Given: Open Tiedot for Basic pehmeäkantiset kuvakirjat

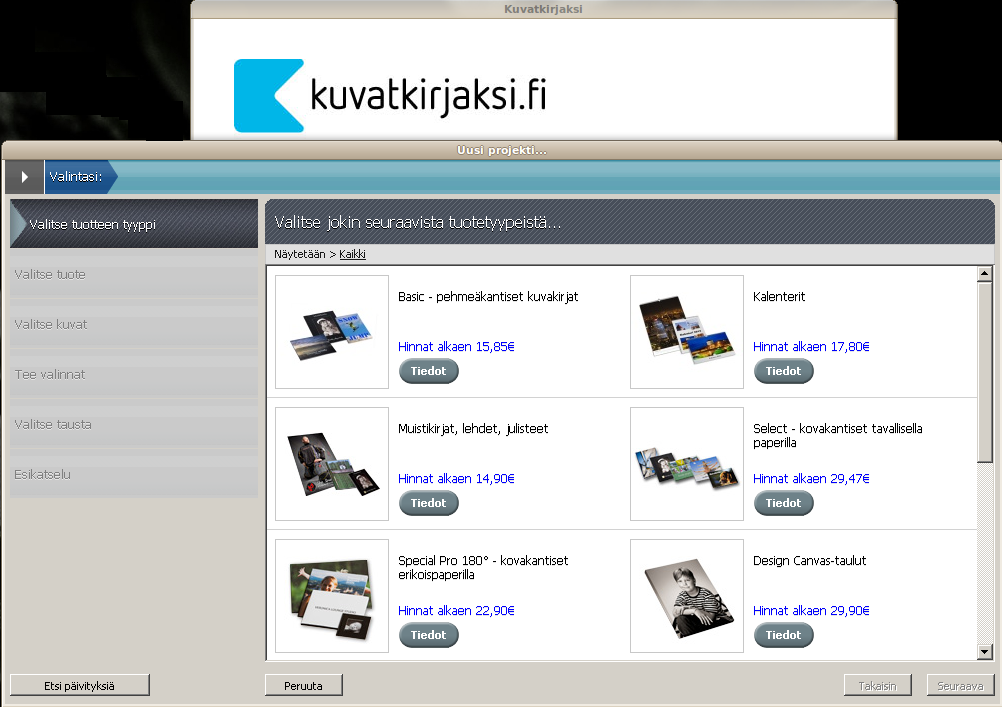Looking at the screenshot, I should [x=429, y=371].
